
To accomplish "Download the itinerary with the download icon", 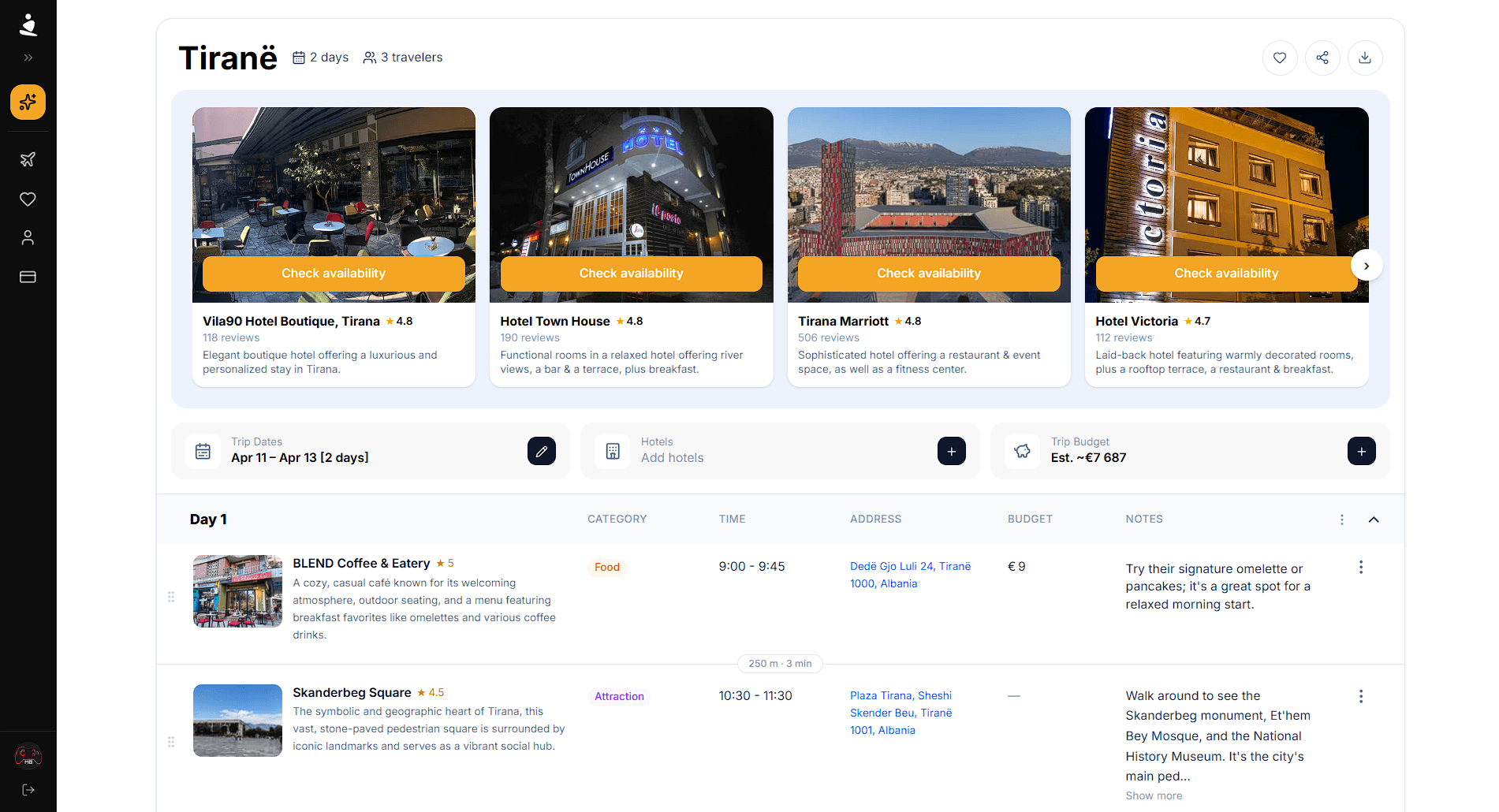I will 1365,58.
